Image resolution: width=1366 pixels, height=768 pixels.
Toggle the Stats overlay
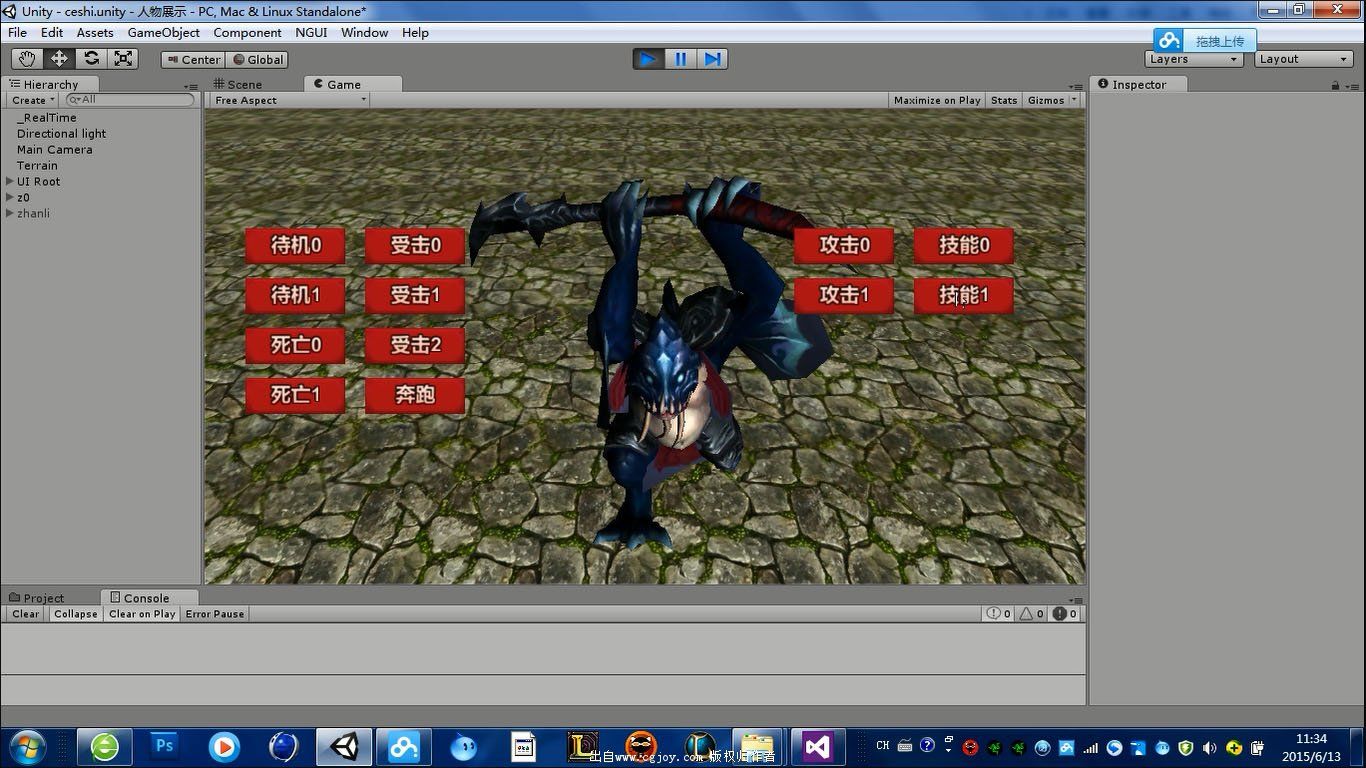1004,100
